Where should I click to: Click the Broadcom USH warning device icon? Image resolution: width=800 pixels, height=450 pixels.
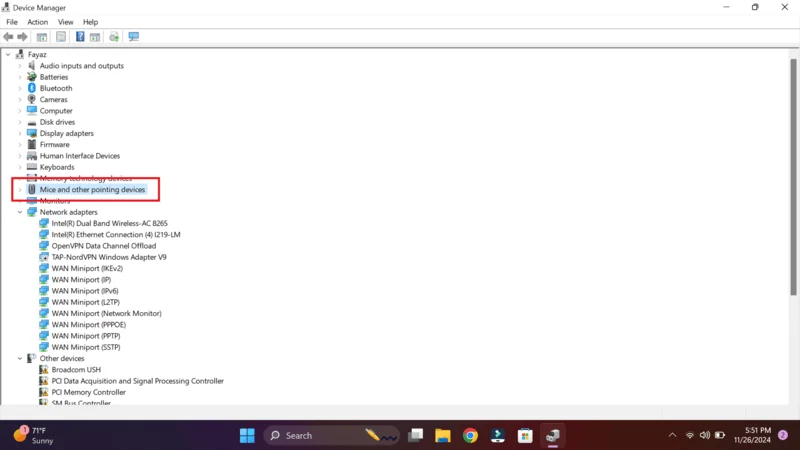tap(44, 369)
